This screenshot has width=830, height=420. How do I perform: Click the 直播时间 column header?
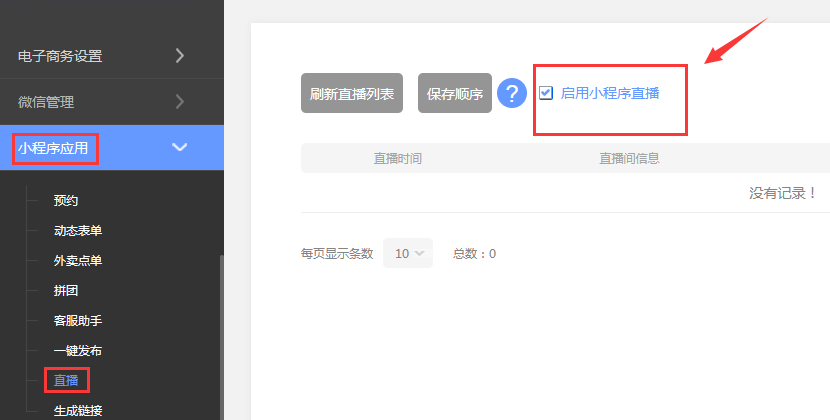pos(397,158)
